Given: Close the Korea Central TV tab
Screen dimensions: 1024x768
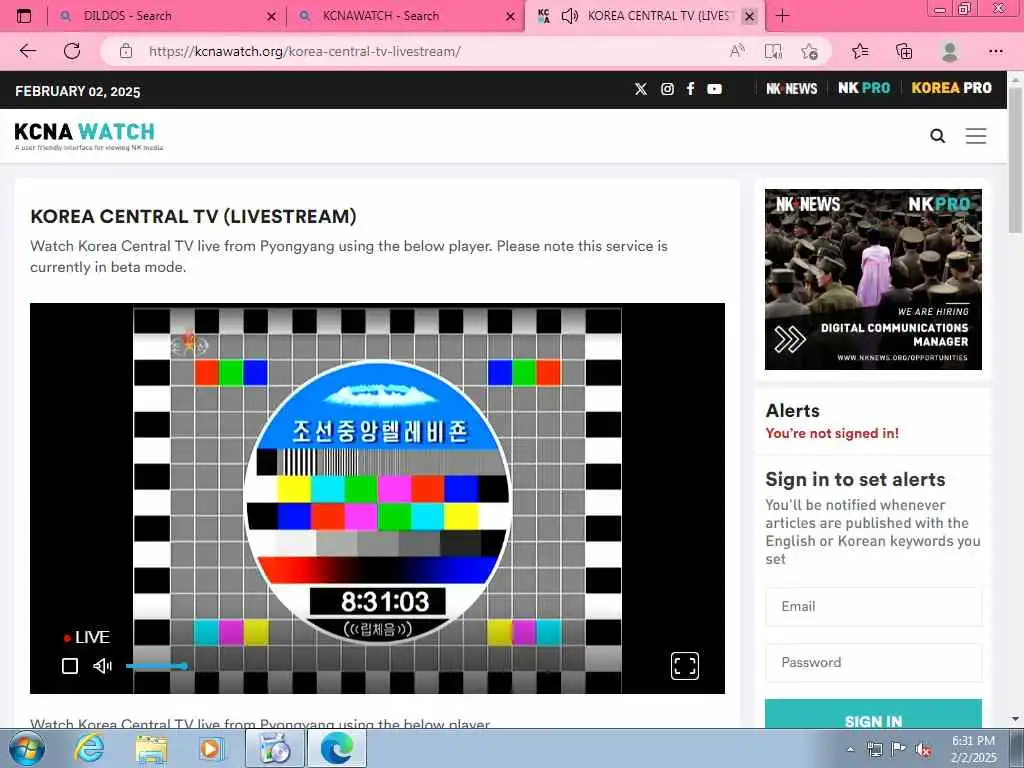Looking at the screenshot, I should (x=750, y=16).
